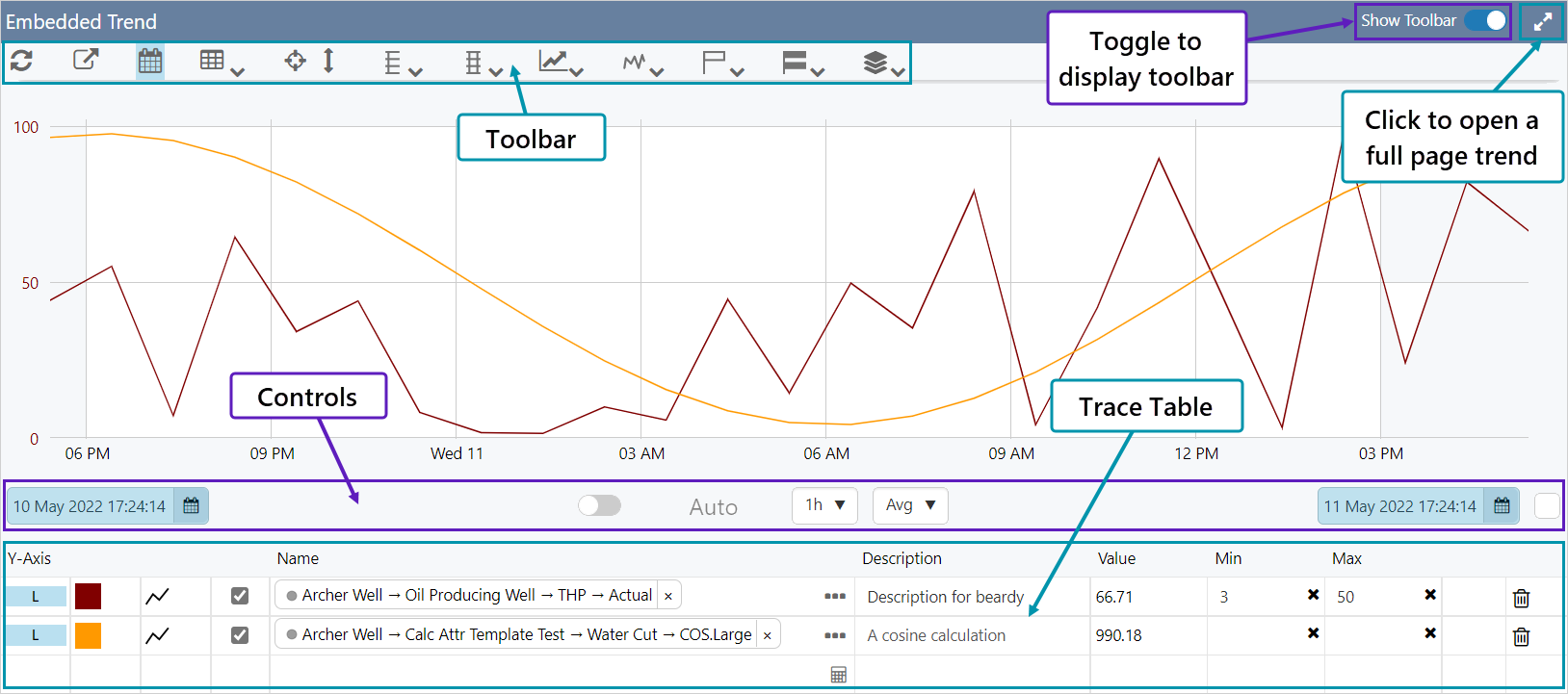
Task: Clear the Max value for Water Cut row
Action: click(x=1430, y=633)
